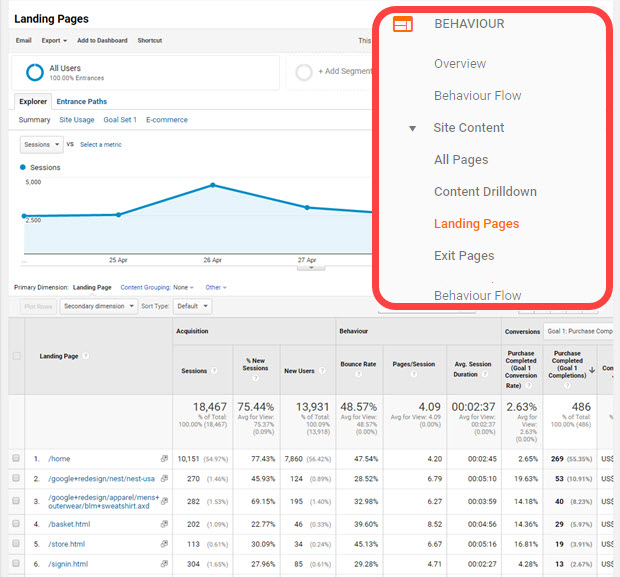Open /store.html external link icon
Screen dimensions: 620x577
coord(162,544)
